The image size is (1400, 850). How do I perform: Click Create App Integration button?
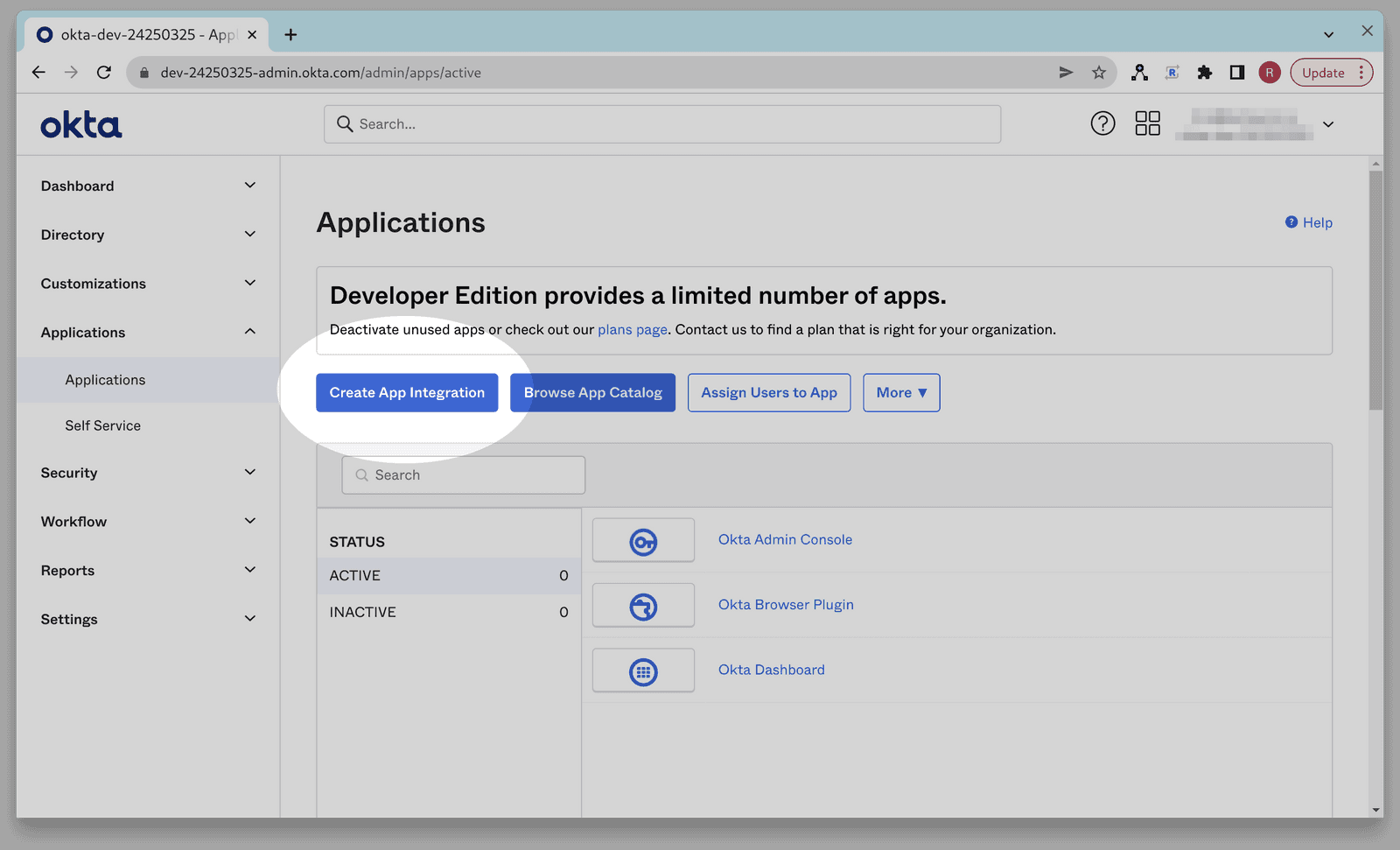click(407, 393)
